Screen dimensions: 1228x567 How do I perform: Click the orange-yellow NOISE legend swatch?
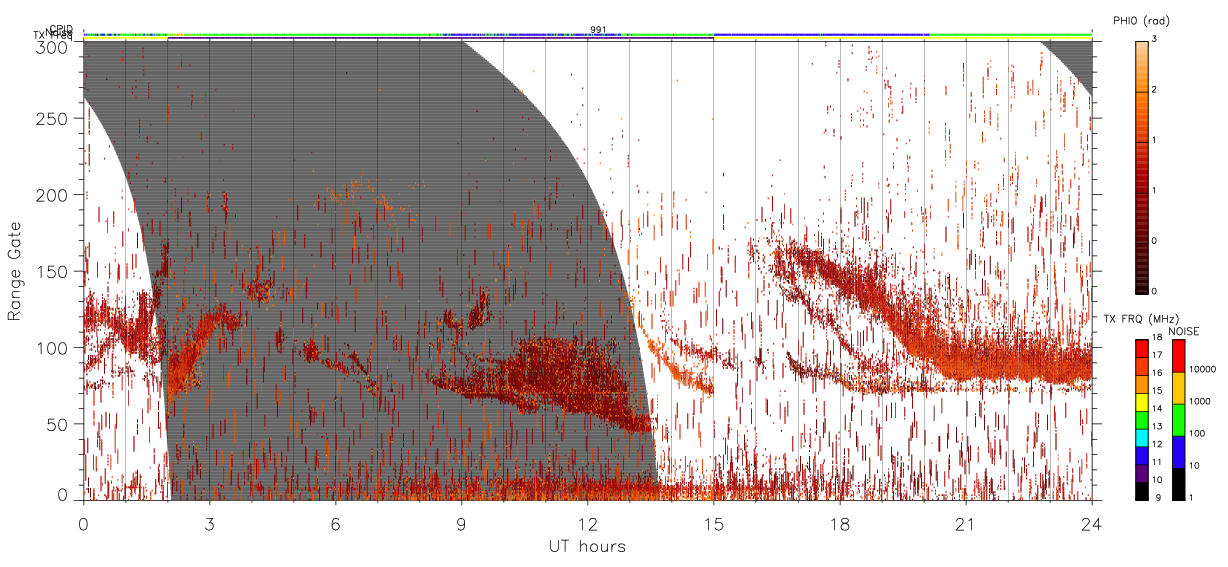(1180, 387)
